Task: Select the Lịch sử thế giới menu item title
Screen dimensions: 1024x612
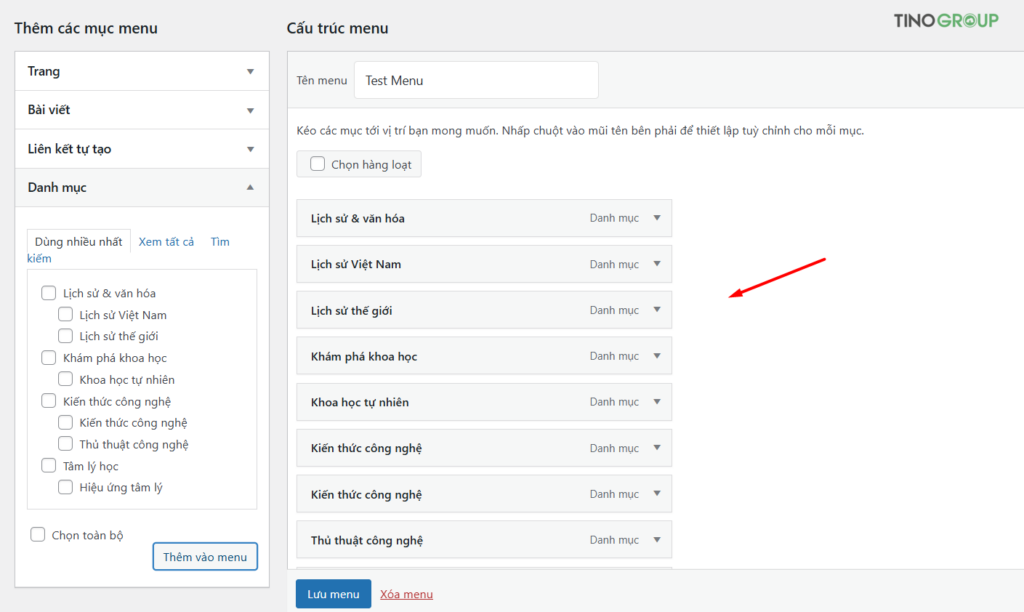Action: point(351,310)
